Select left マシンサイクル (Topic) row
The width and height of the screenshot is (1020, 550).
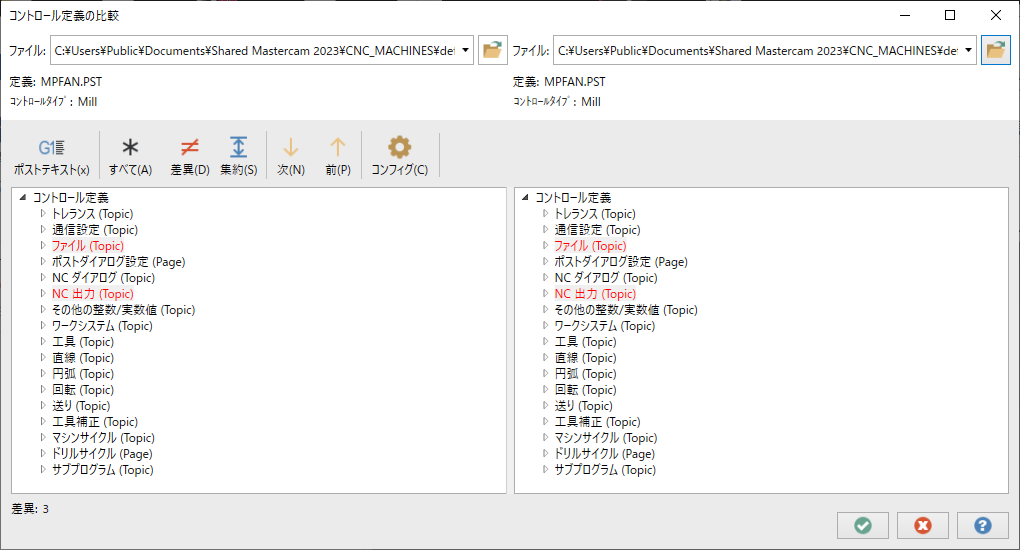coord(103,438)
